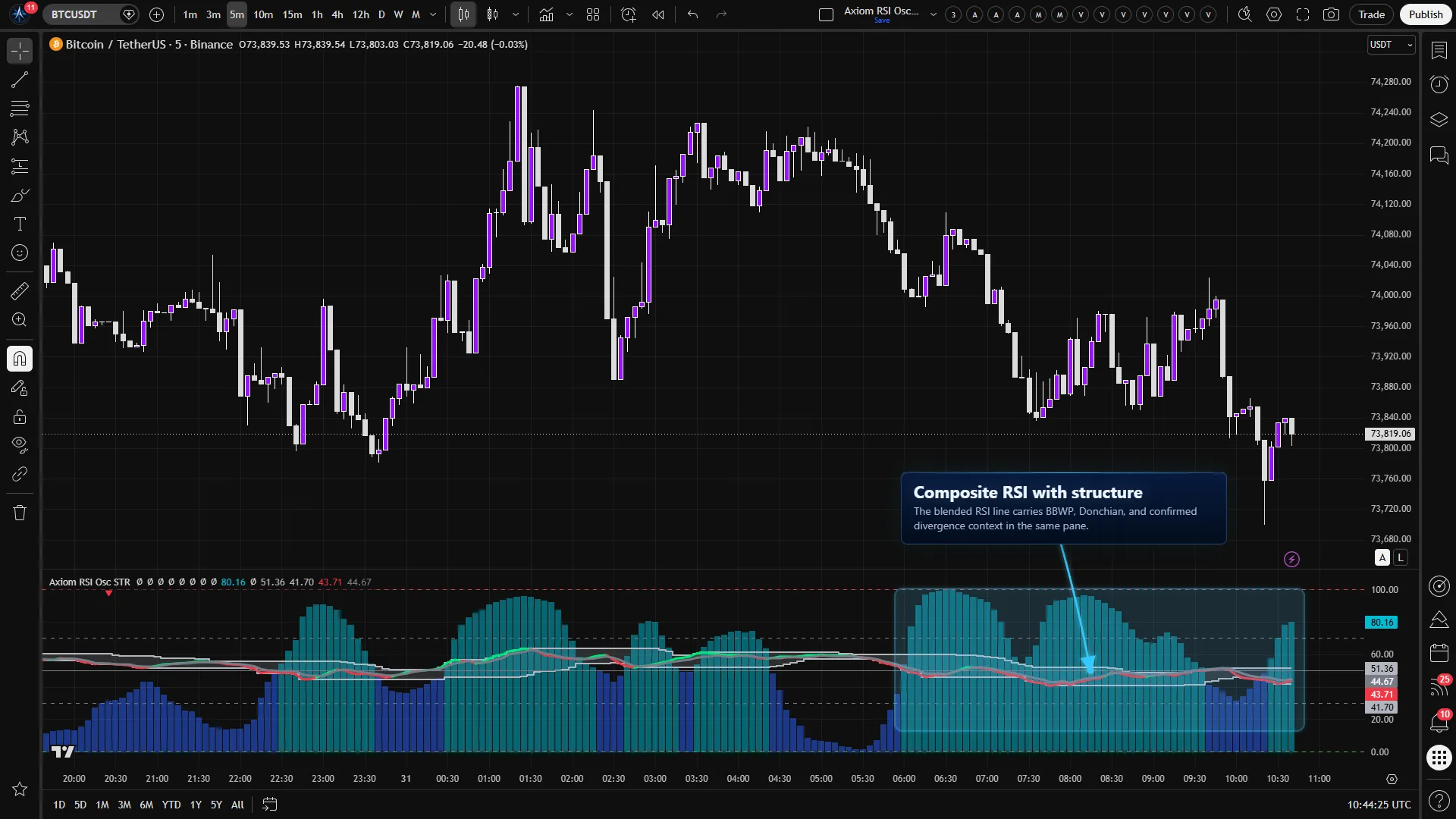
Task: Open the indicators menu
Action: click(546, 14)
